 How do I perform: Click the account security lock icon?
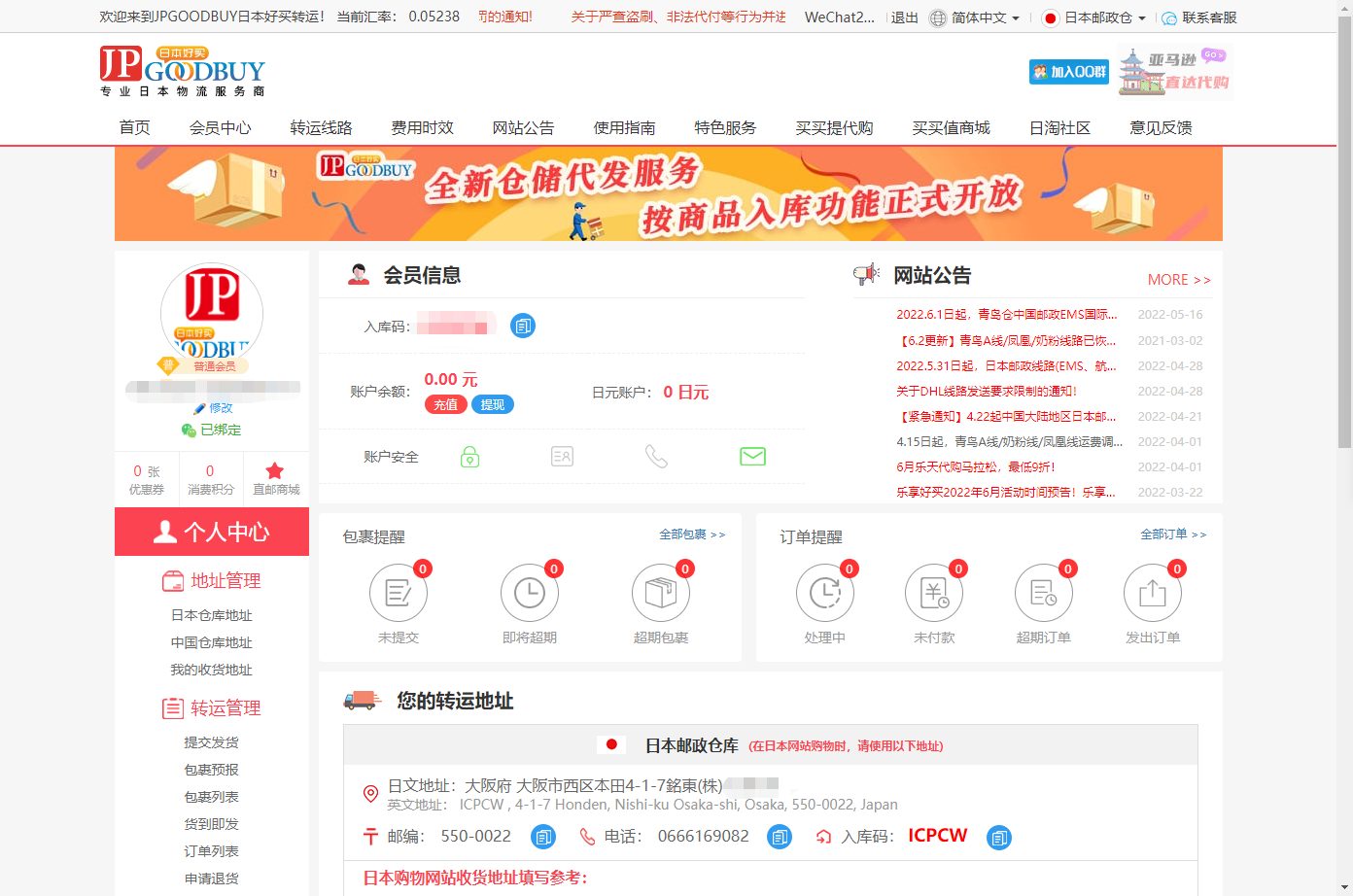[x=469, y=456]
